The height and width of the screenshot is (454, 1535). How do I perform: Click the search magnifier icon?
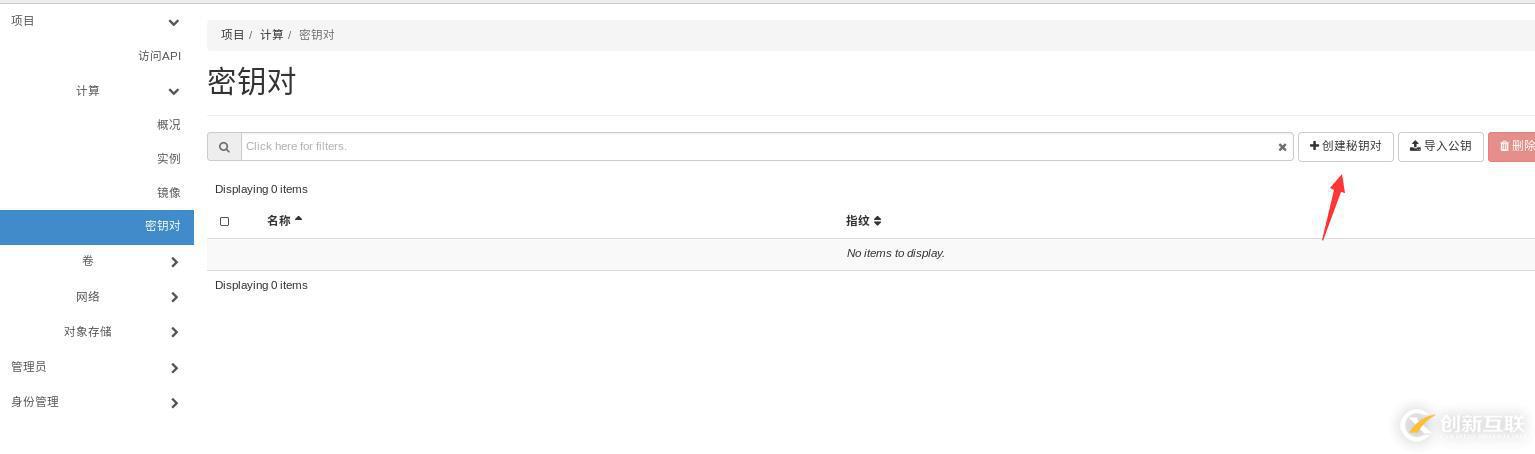pyautogui.click(x=224, y=147)
